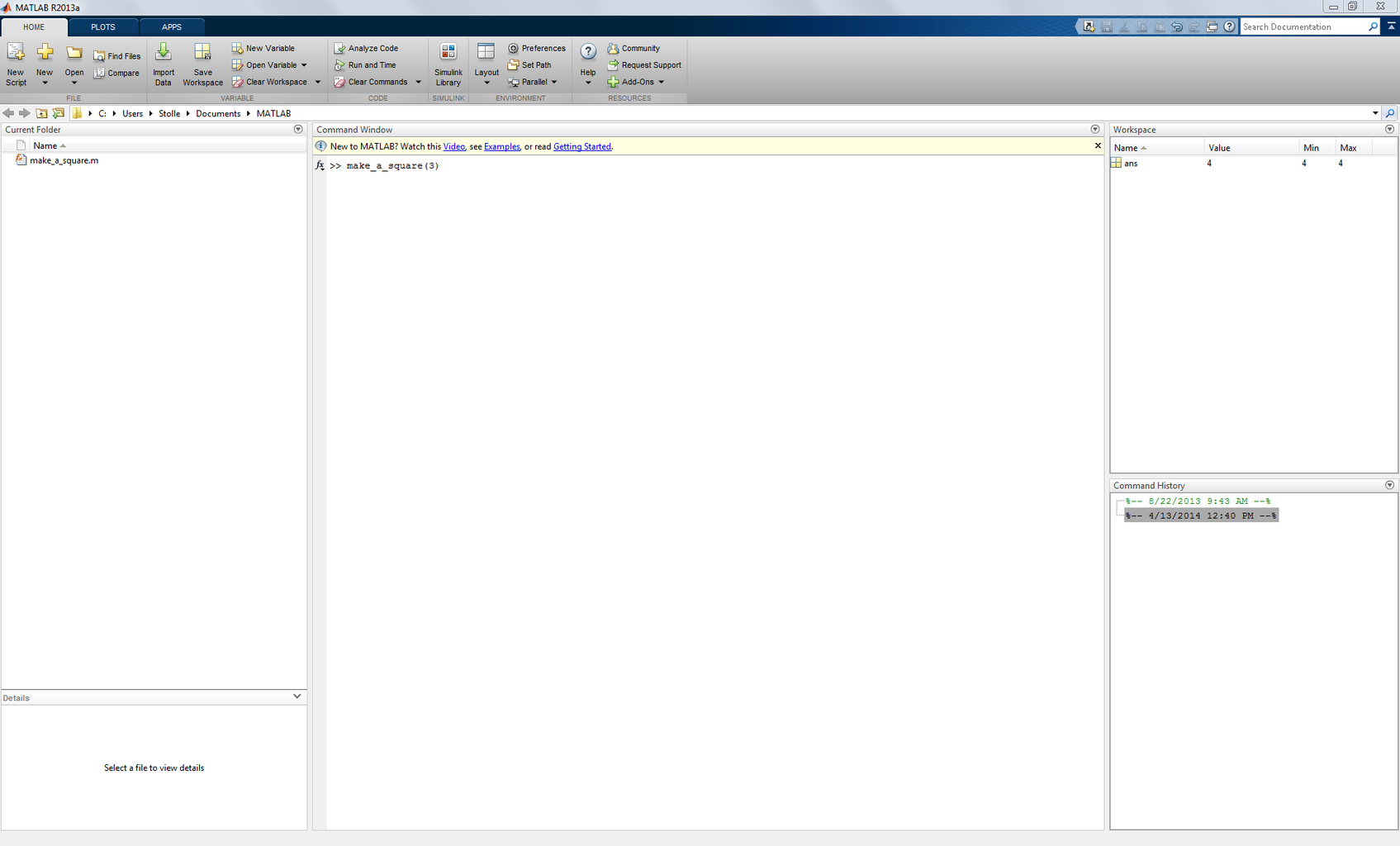Click the Browse for folder icon
This screenshot has width=1400, height=846.
coord(58,113)
